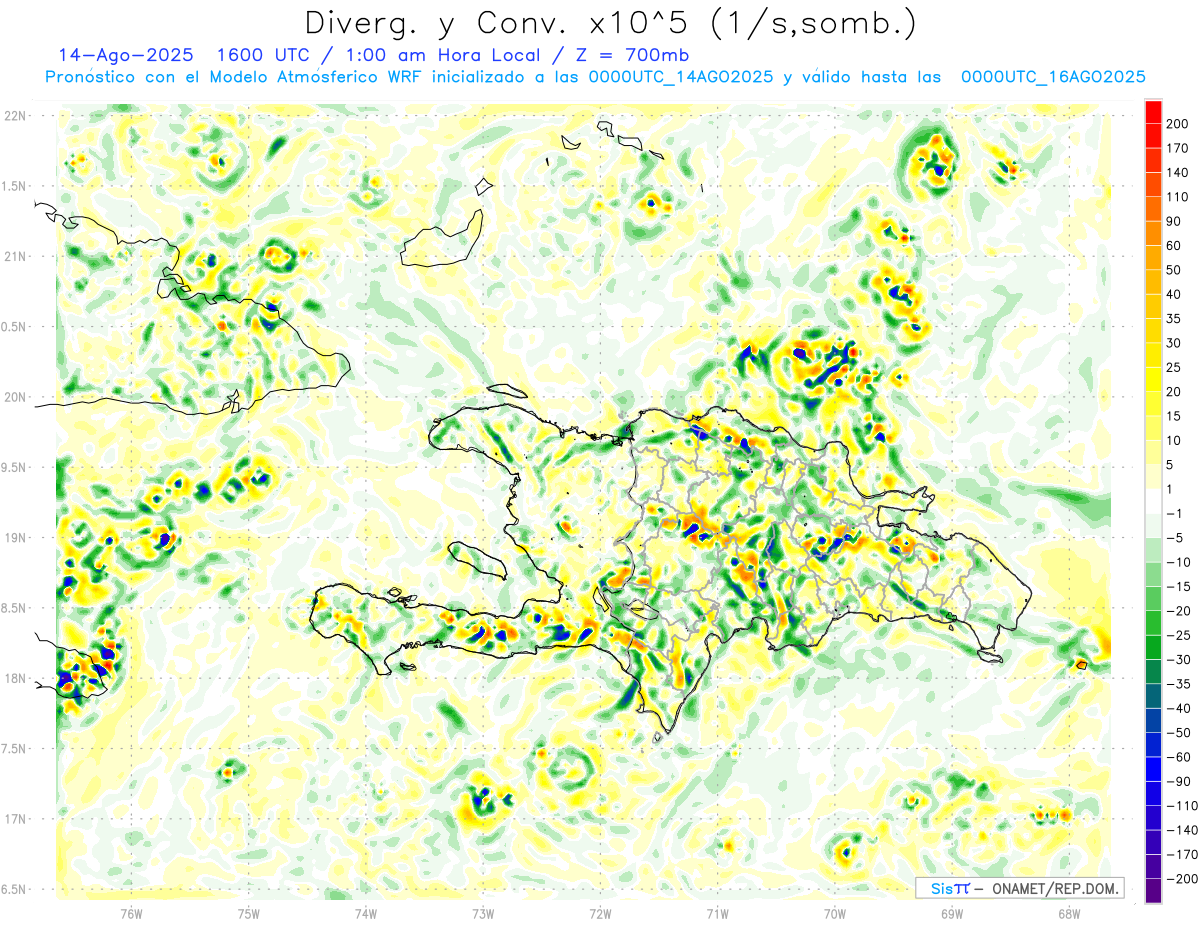
Task: Click the '-25' color scale label
Action: click(1181, 635)
